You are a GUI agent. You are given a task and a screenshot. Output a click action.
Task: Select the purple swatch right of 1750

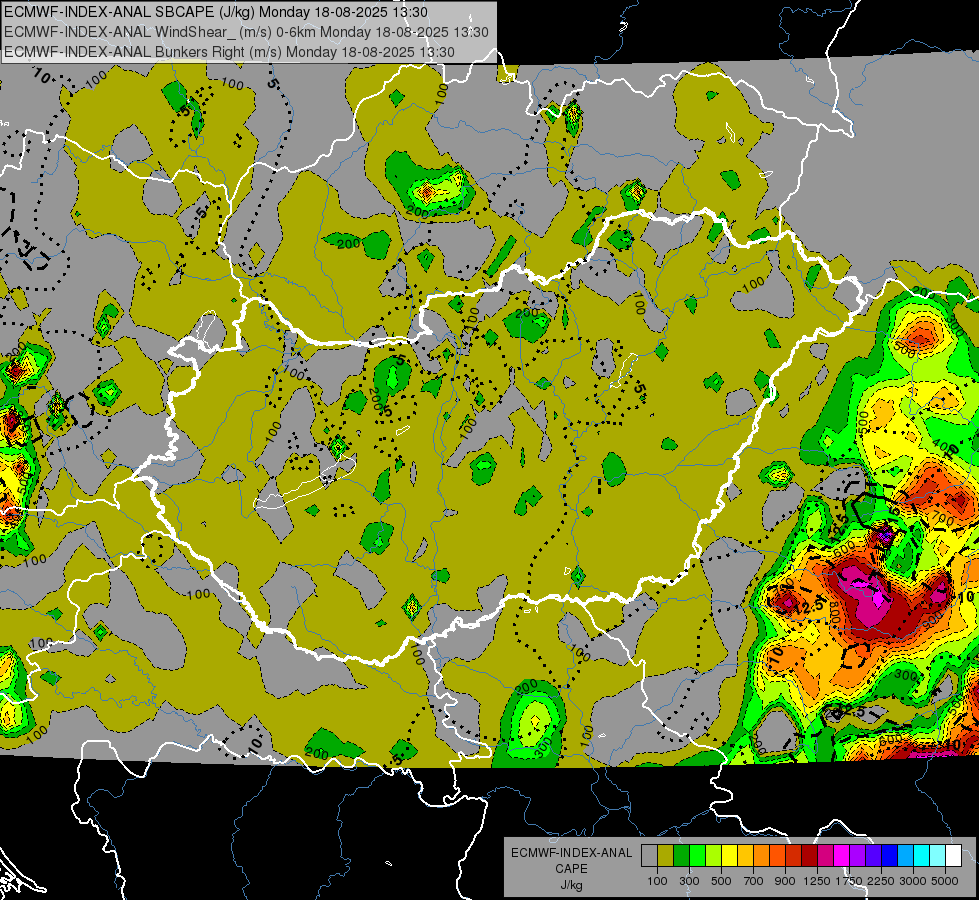click(857, 856)
